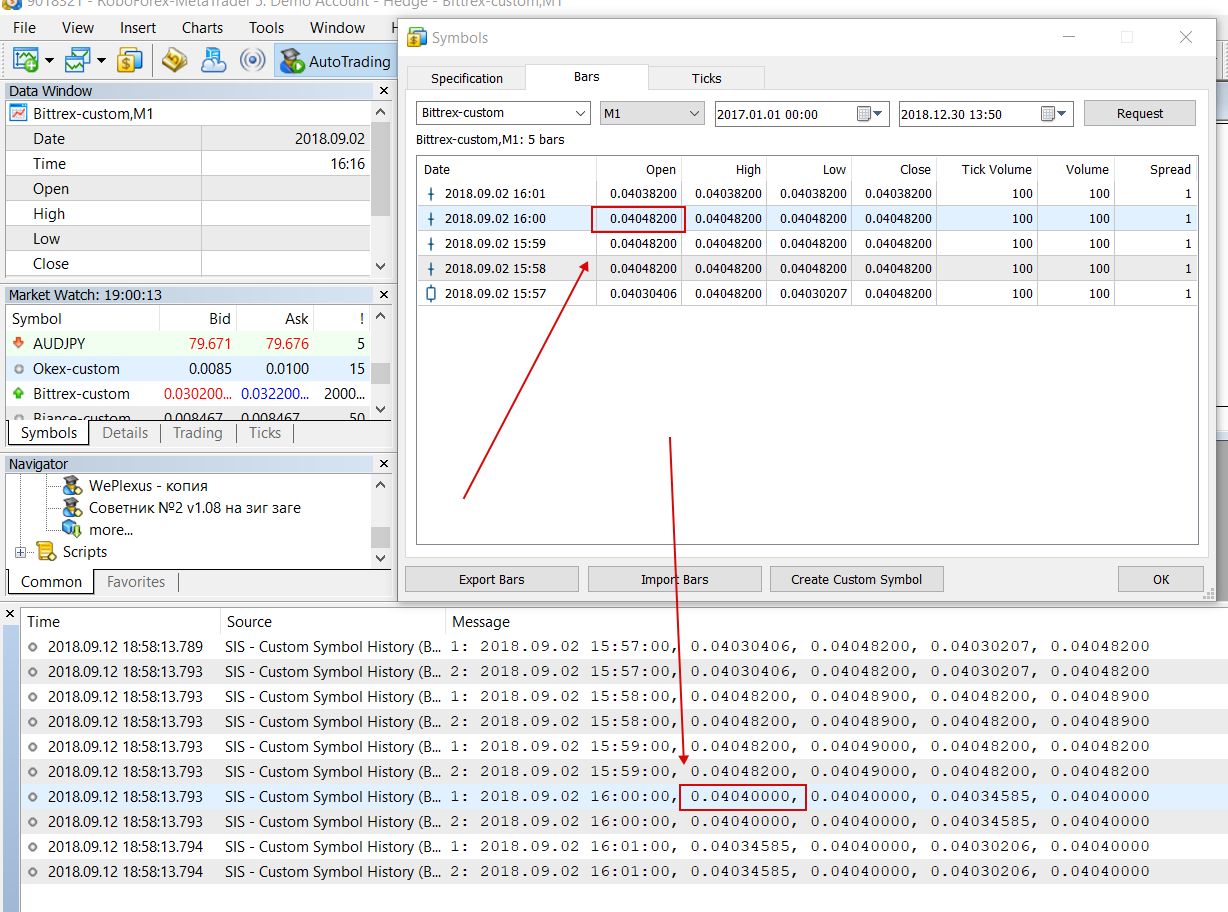The height and width of the screenshot is (912, 1228).
Task: Click the icon next to more...
Action: click(x=72, y=529)
